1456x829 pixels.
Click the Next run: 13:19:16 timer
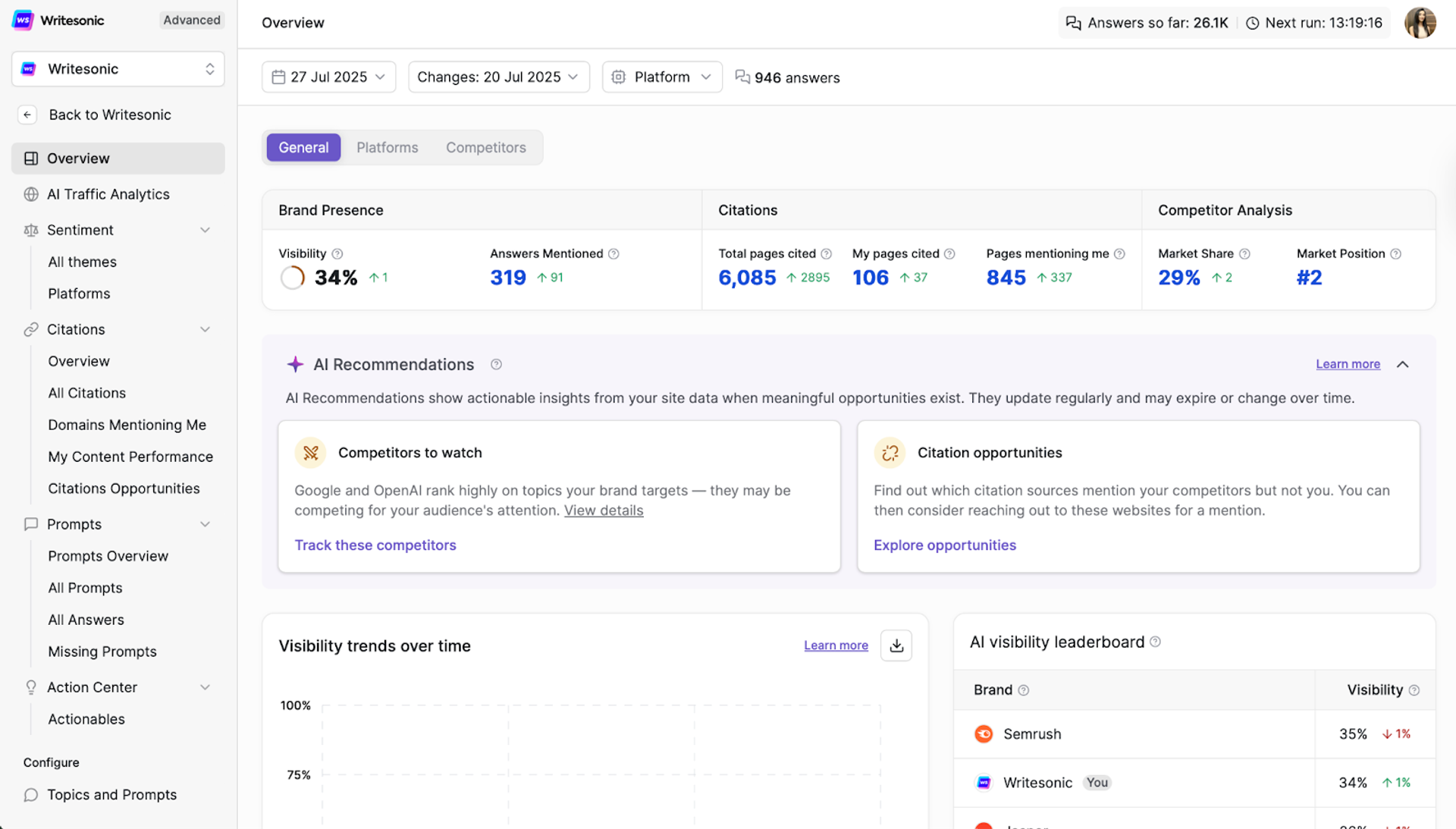pos(1314,23)
